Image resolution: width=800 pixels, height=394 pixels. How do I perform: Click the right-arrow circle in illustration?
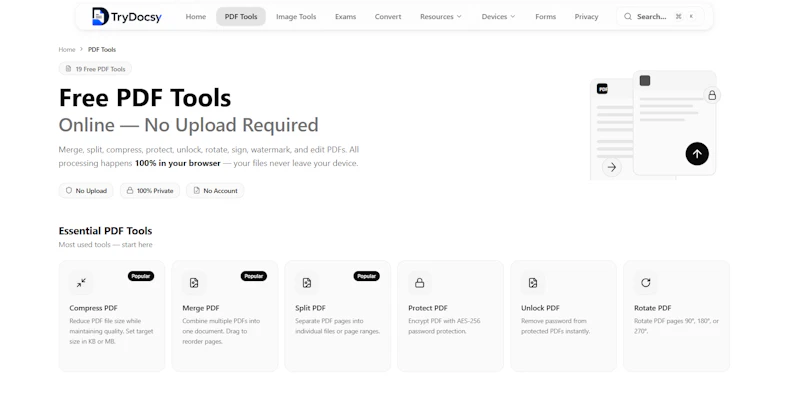coord(612,167)
